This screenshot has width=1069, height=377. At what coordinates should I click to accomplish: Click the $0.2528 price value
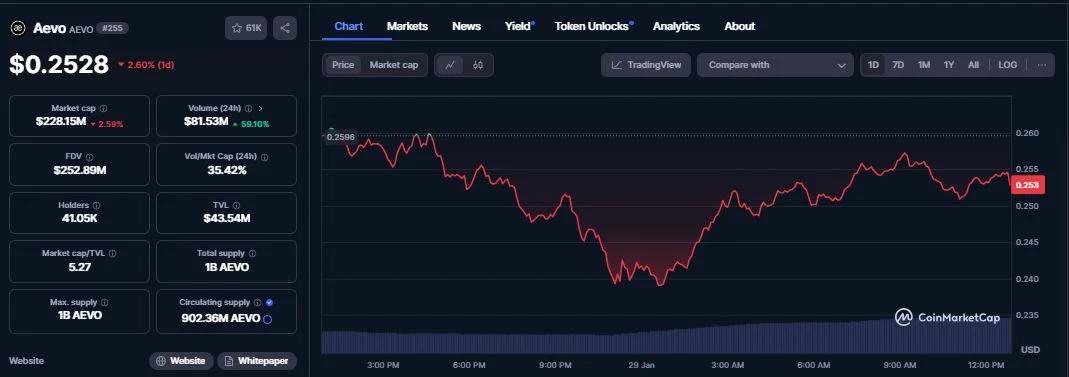[x=59, y=64]
